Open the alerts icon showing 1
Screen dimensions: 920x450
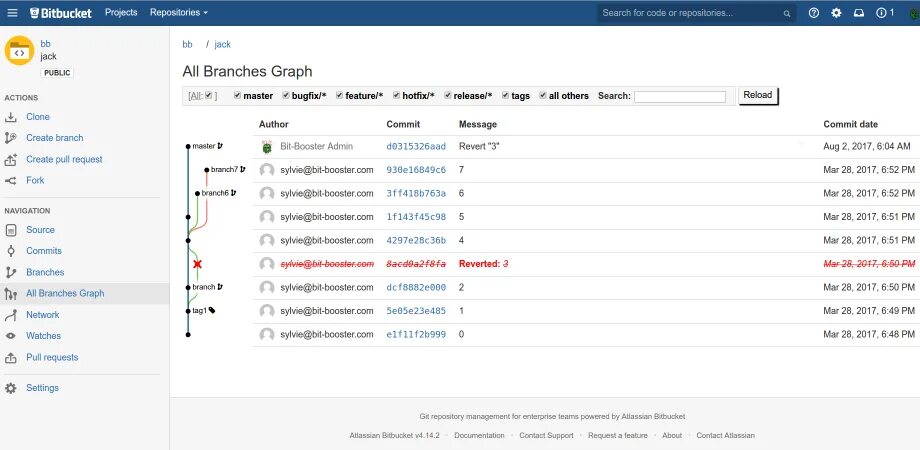coord(885,12)
